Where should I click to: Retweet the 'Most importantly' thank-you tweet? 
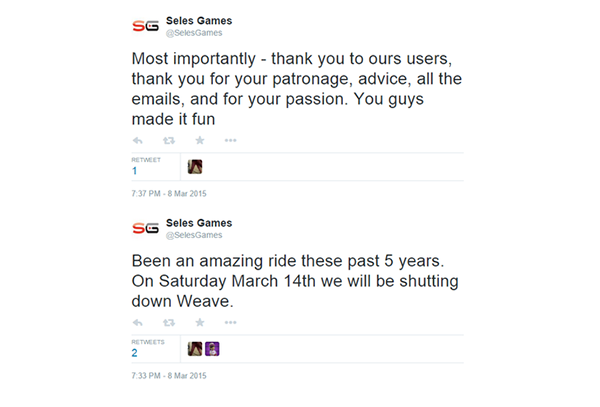click(169, 141)
